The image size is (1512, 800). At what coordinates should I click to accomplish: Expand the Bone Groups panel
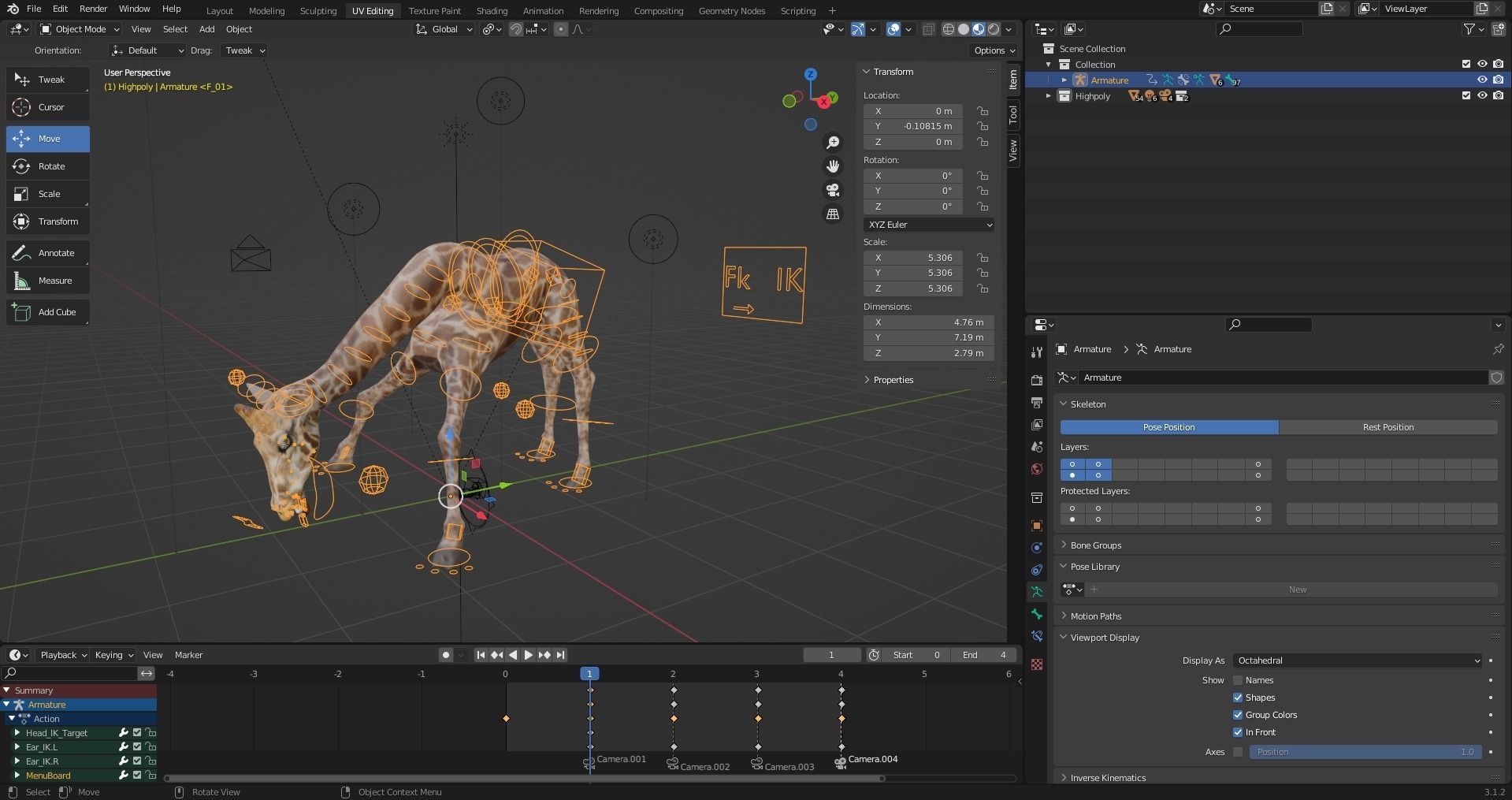[x=1094, y=545]
